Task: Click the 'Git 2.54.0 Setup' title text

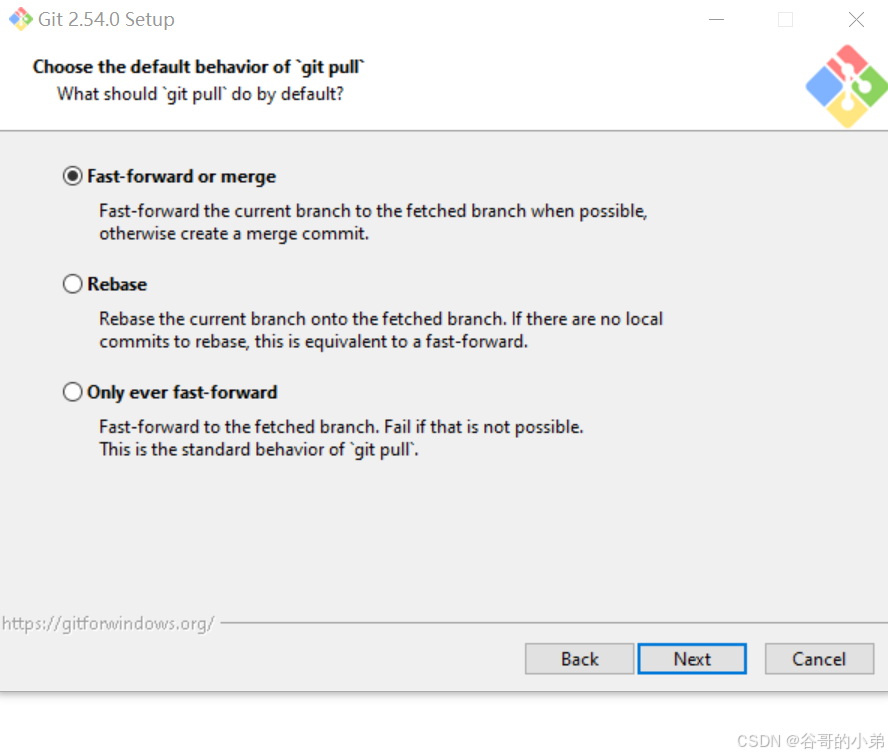Action: pos(106,19)
